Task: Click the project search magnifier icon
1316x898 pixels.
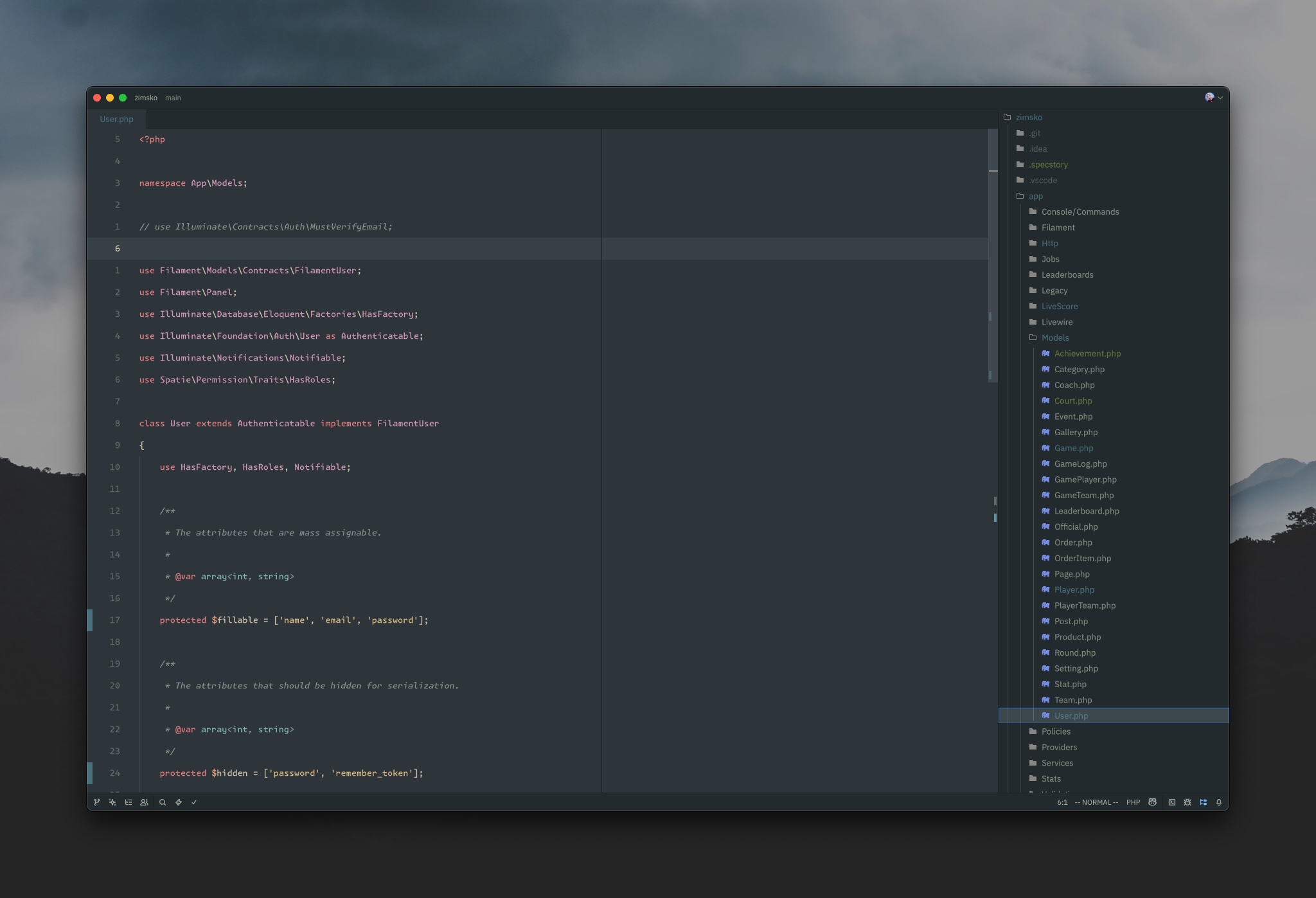Action: 163,802
